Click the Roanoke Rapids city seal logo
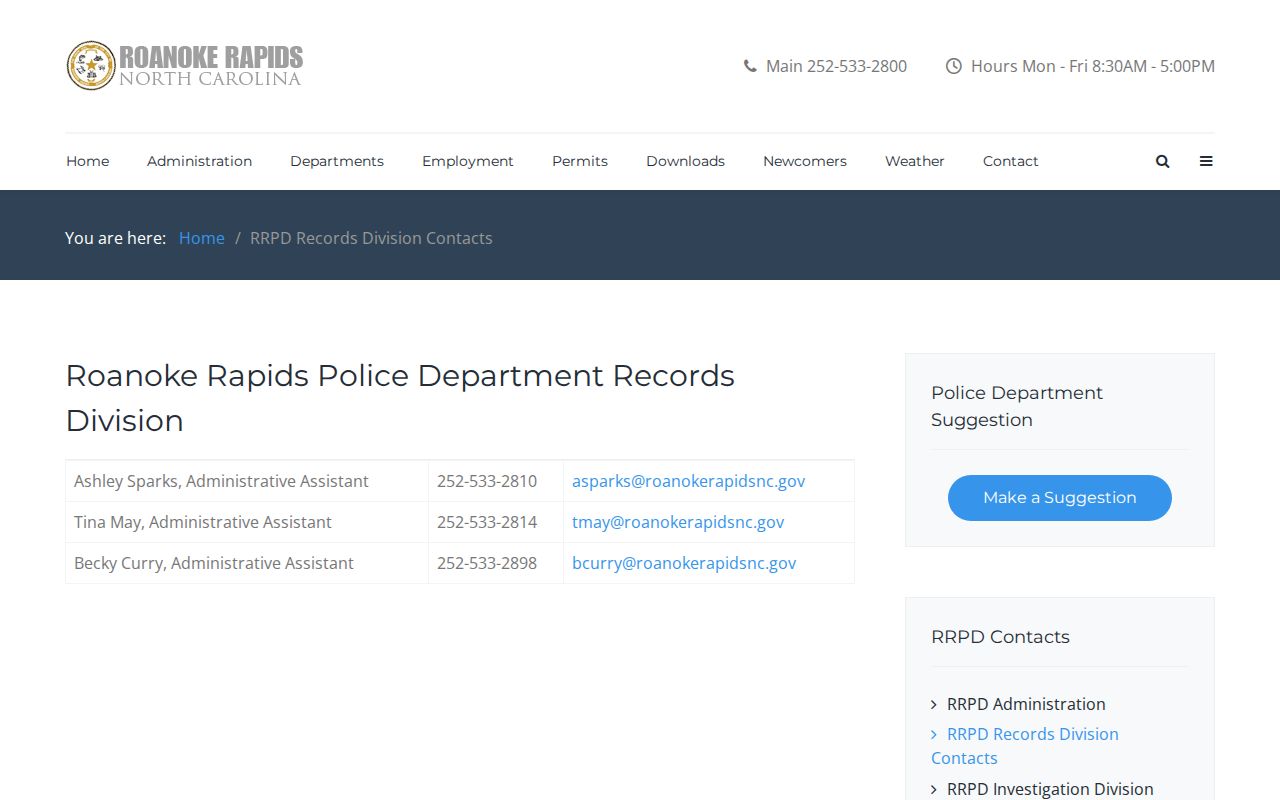The image size is (1280, 800). 91,66
